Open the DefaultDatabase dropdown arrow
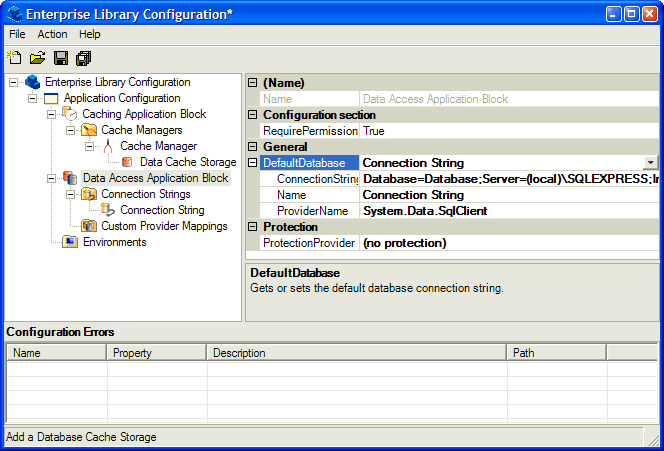 coord(650,163)
